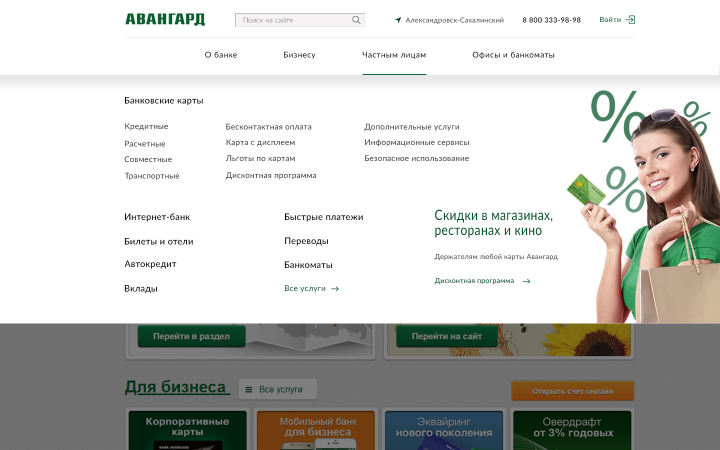Open Автокредит menu item
This screenshot has height=450, width=720.
point(150,264)
